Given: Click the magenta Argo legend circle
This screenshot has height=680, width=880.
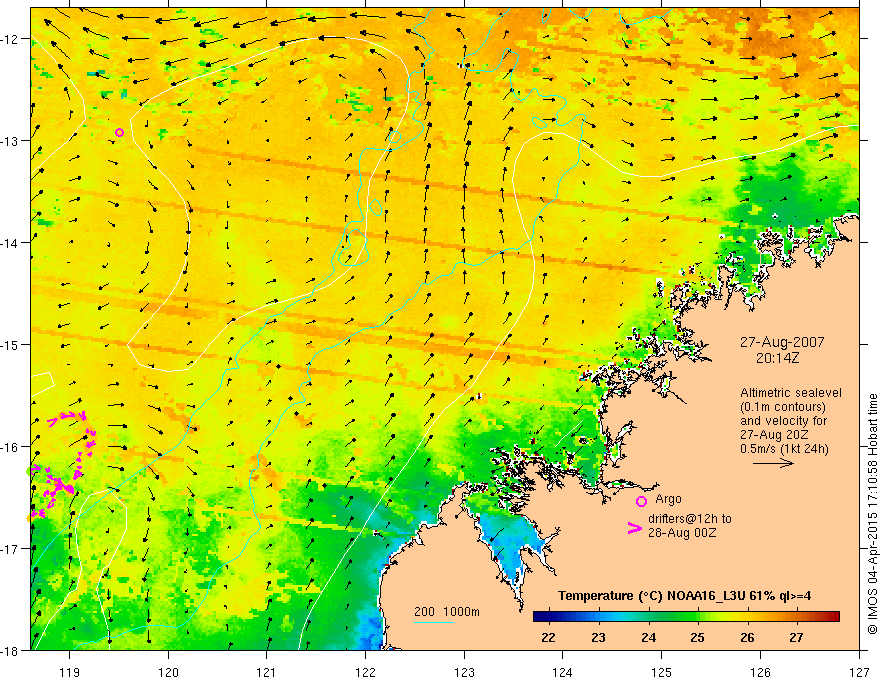Looking at the screenshot, I should click(641, 501).
